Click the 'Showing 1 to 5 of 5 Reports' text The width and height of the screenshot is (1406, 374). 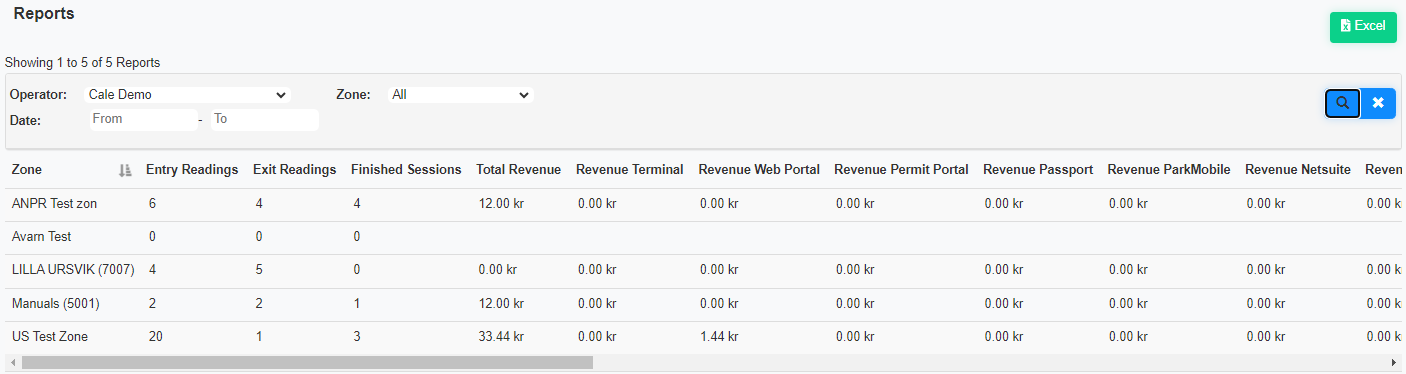83,62
